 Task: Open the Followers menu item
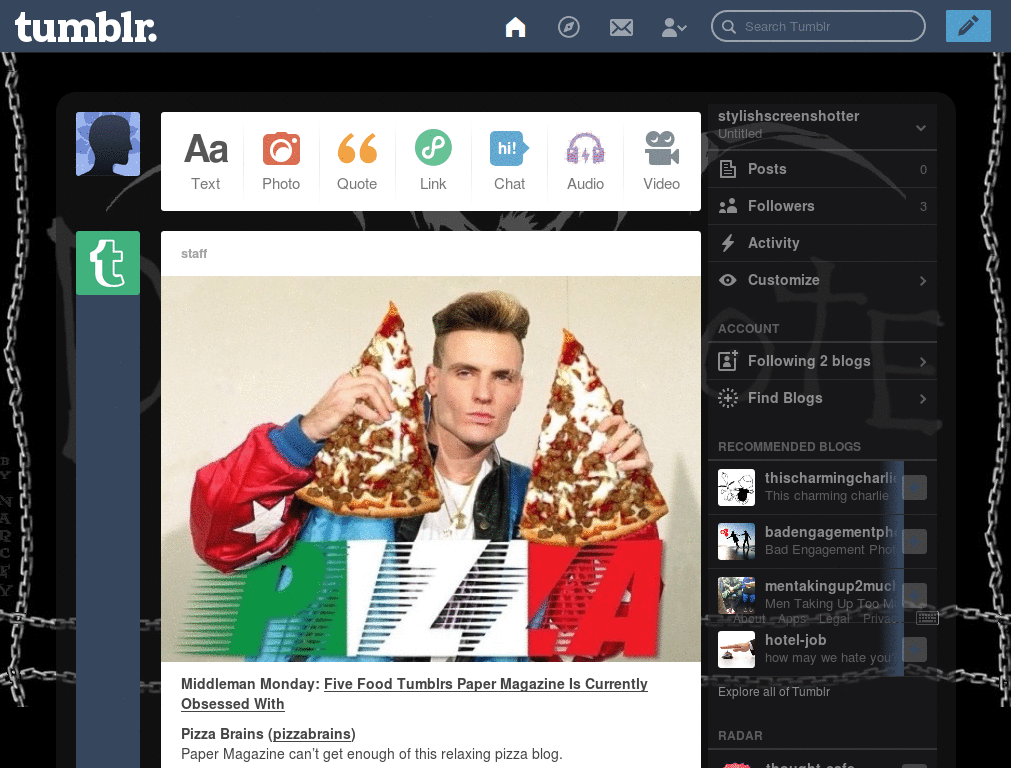[822, 206]
